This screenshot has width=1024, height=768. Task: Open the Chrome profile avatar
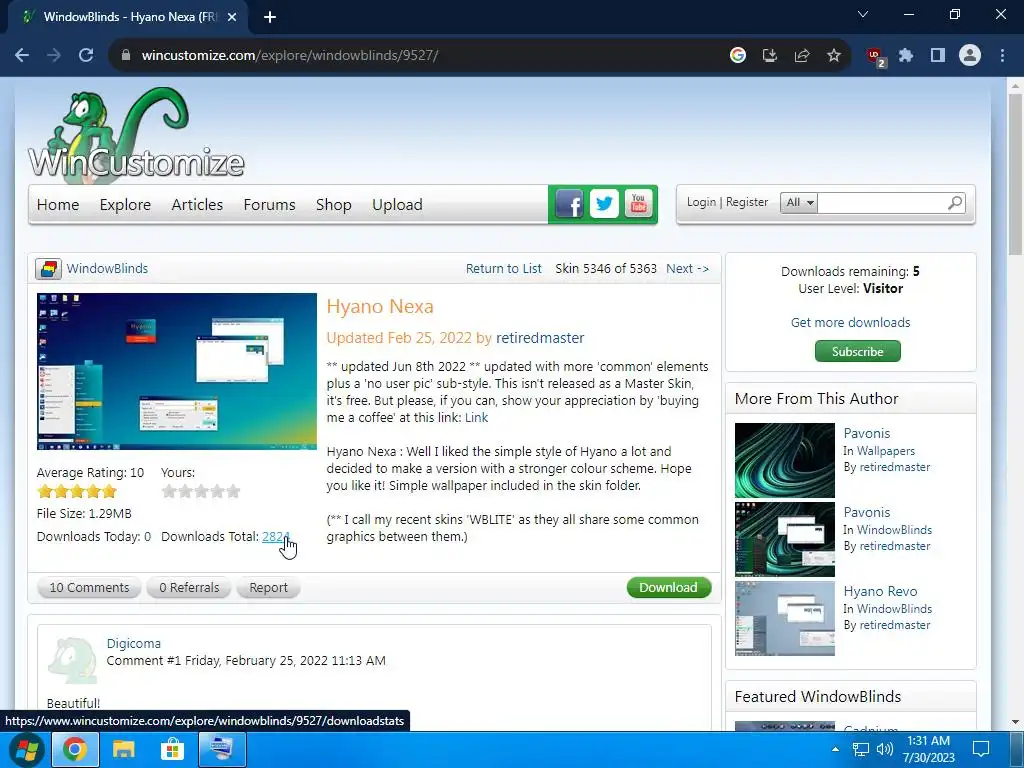[x=970, y=56]
